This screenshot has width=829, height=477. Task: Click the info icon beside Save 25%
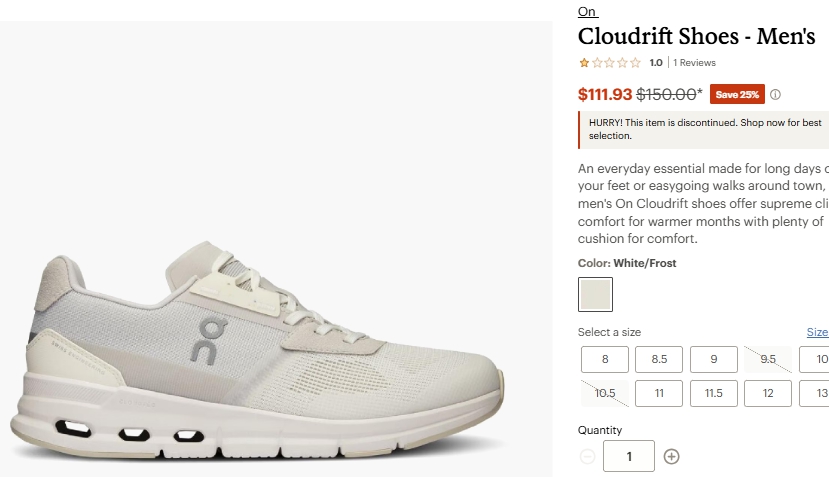tap(775, 95)
